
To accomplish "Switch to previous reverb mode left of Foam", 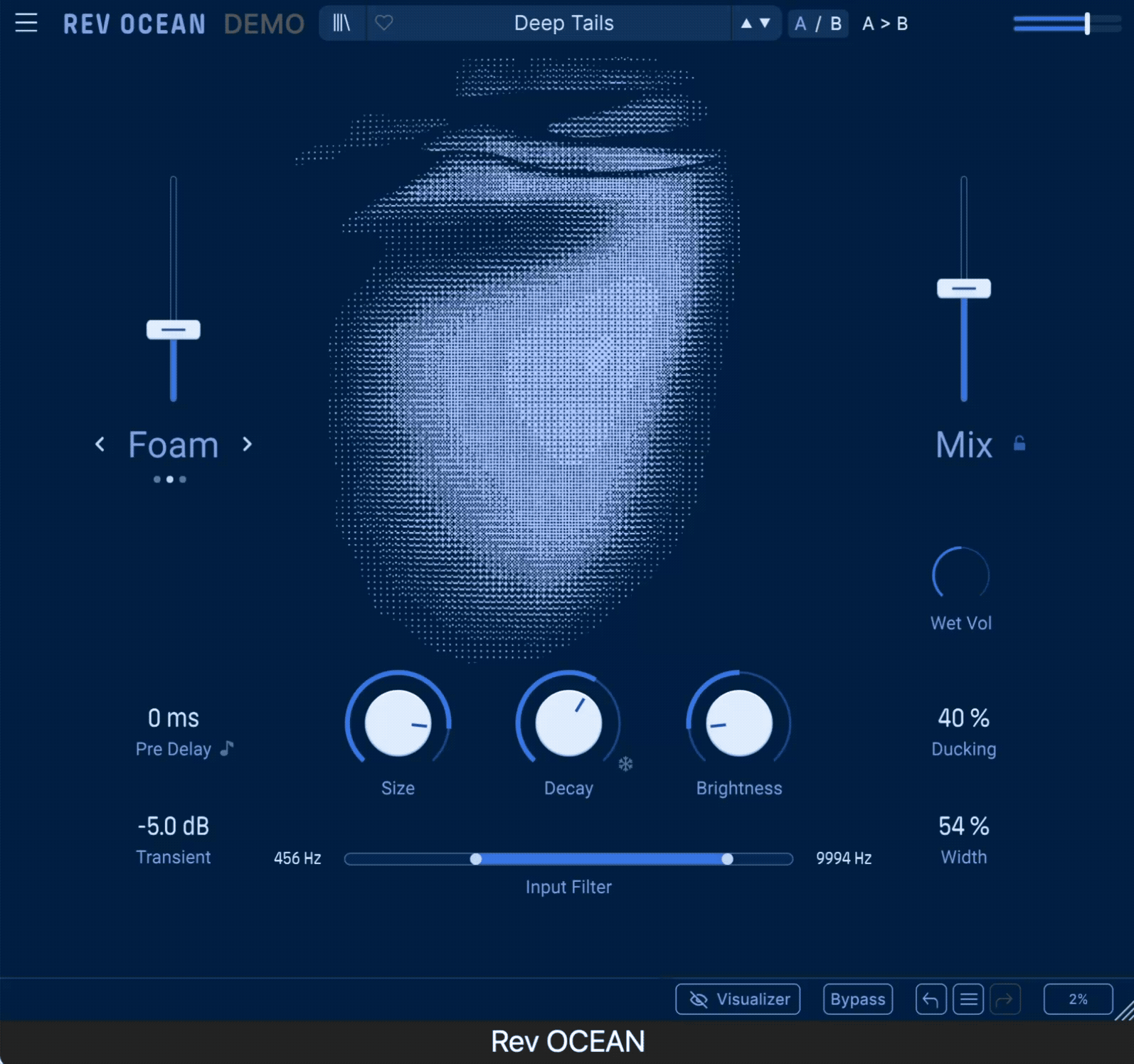I will [100, 445].
